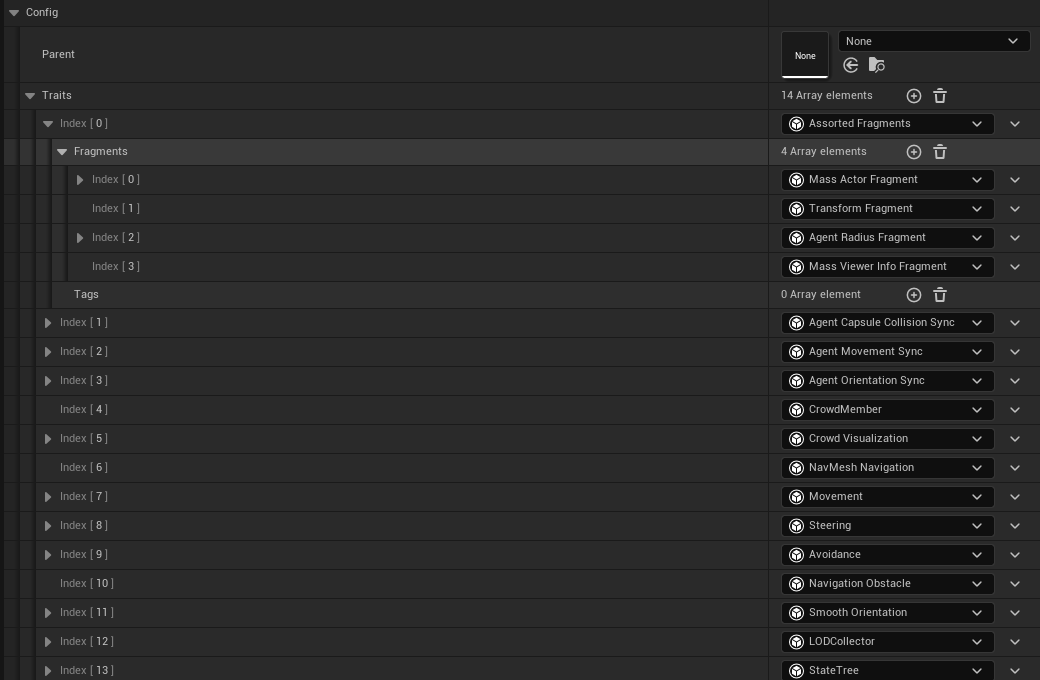
Task: Add element to the Traits array
Action: point(913,96)
